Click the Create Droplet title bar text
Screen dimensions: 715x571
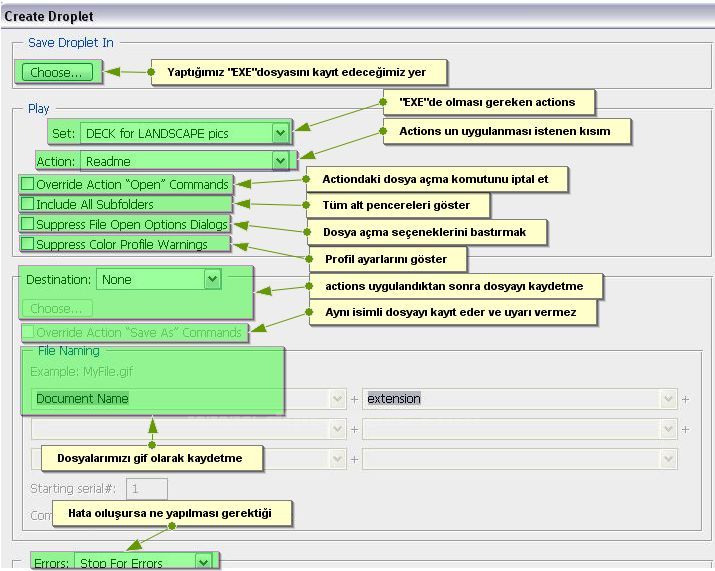point(49,16)
